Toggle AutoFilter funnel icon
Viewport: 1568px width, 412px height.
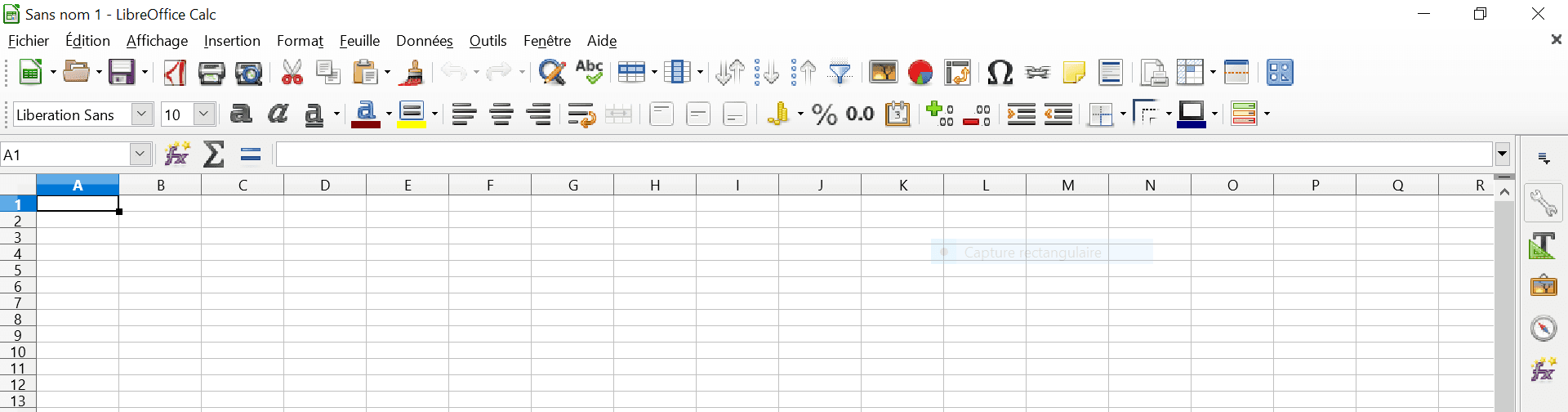pyautogui.click(x=840, y=73)
